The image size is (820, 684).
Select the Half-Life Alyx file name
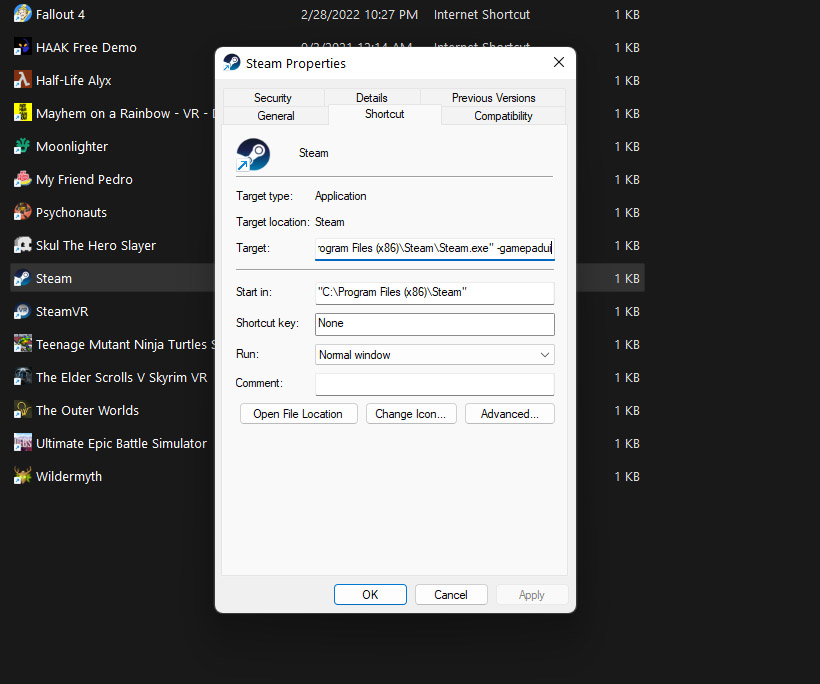coord(73,80)
